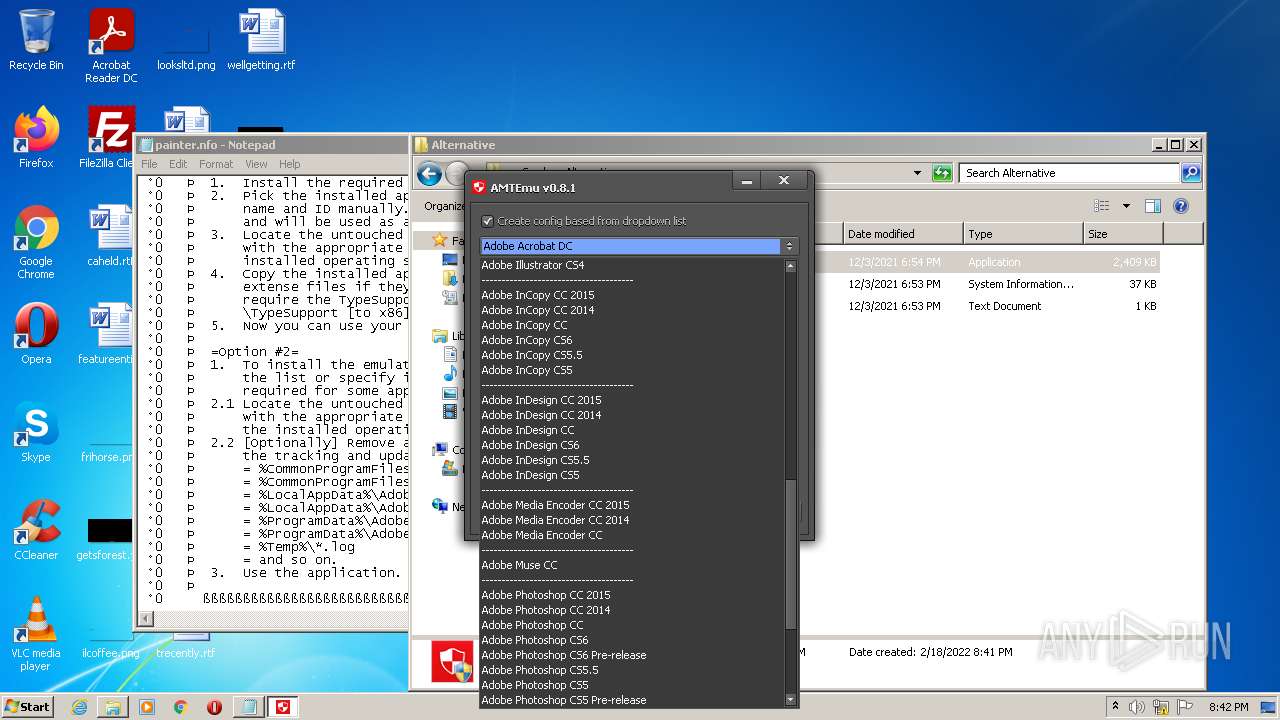Choose Adobe InDesign CS5.5 in list
Screen dimensions: 1280x720
(631, 460)
